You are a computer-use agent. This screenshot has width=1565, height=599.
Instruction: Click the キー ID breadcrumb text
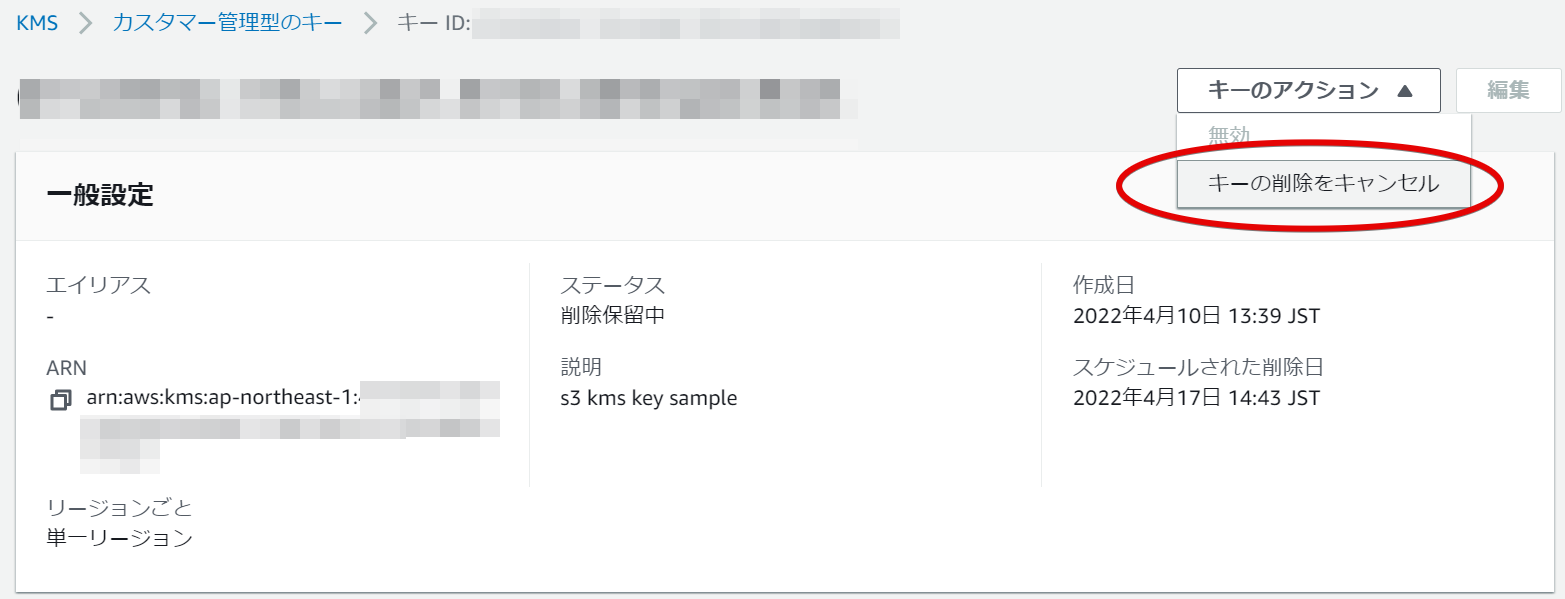pos(433,23)
